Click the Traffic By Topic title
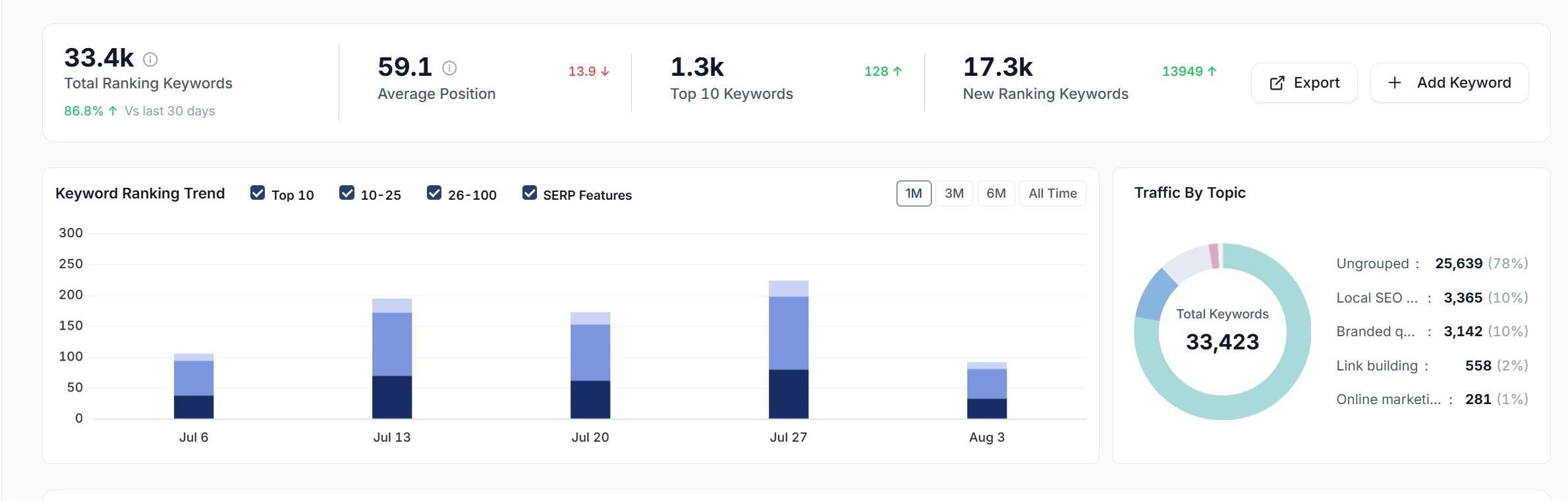 (x=1190, y=192)
